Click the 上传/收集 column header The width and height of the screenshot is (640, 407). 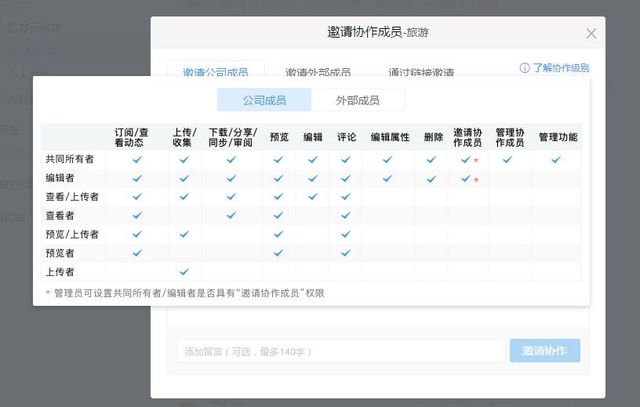tap(184, 137)
